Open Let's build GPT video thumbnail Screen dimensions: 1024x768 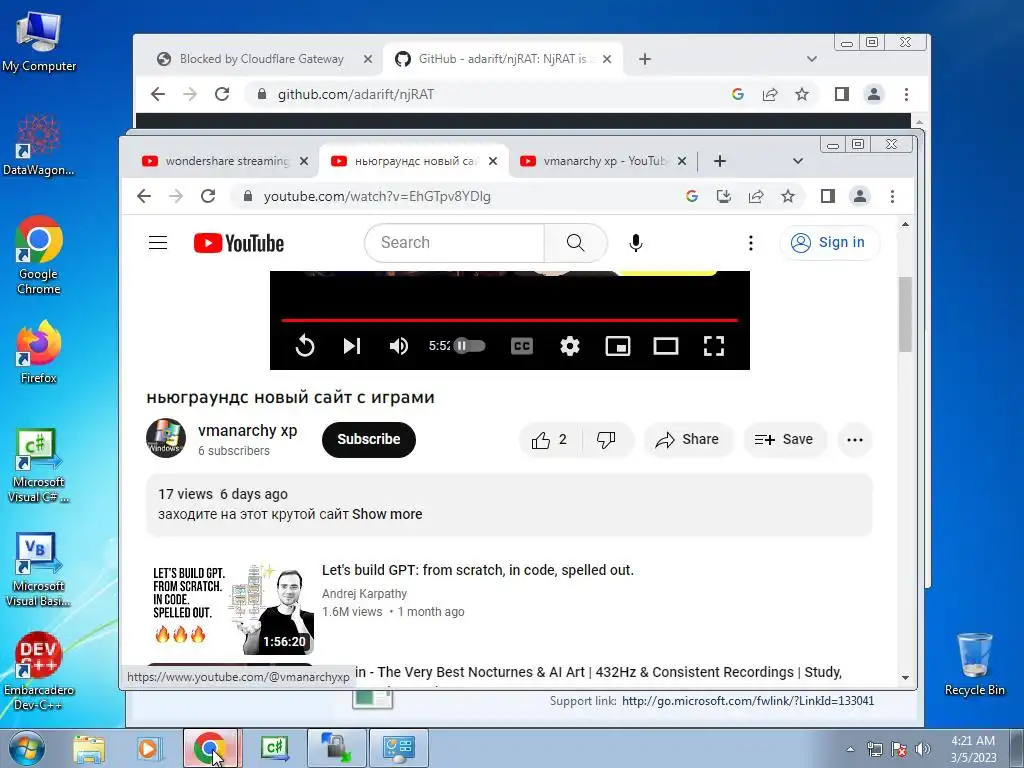[x=230, y=608]
